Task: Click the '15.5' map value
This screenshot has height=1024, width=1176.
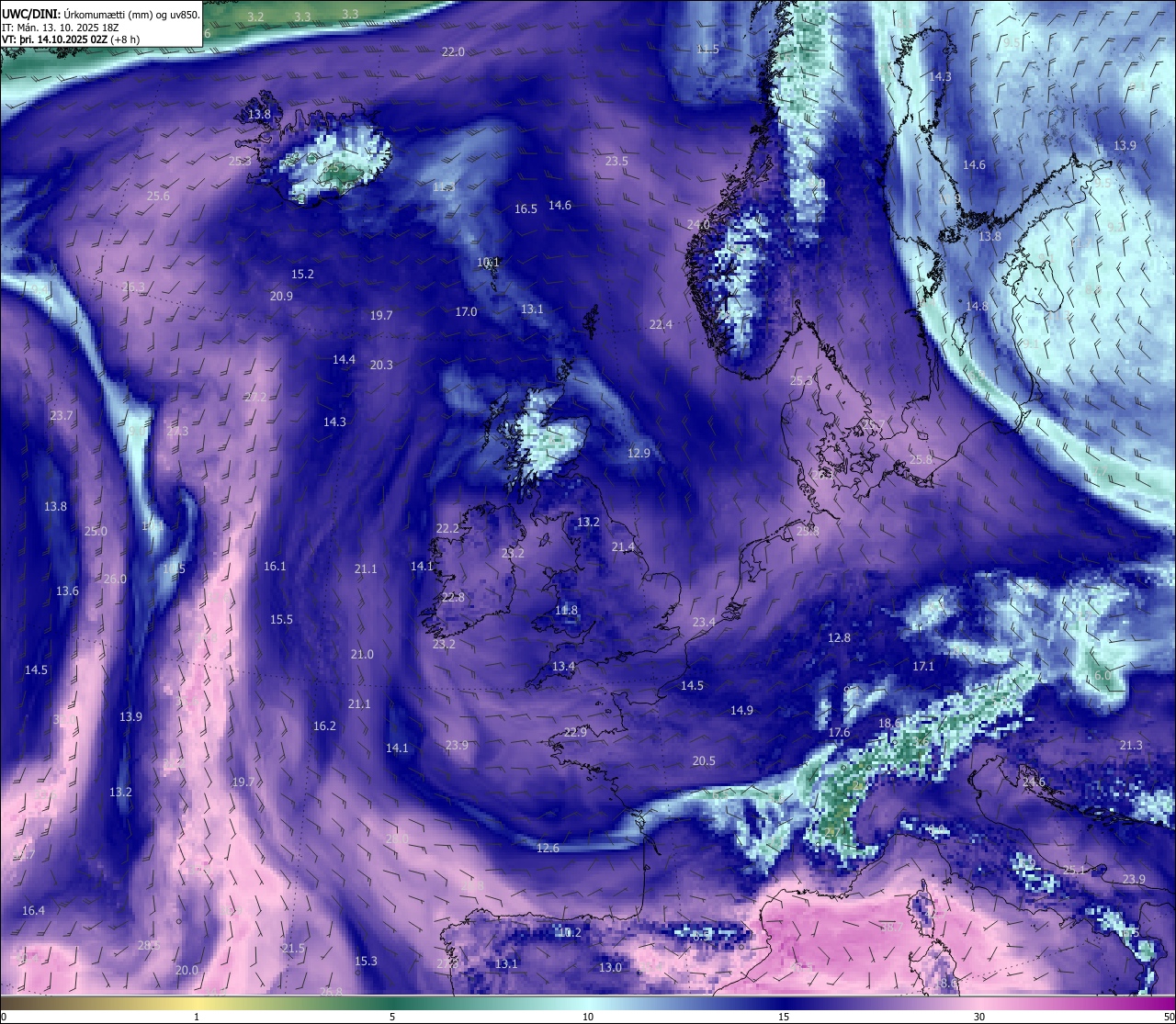Action: click(281, 619)
